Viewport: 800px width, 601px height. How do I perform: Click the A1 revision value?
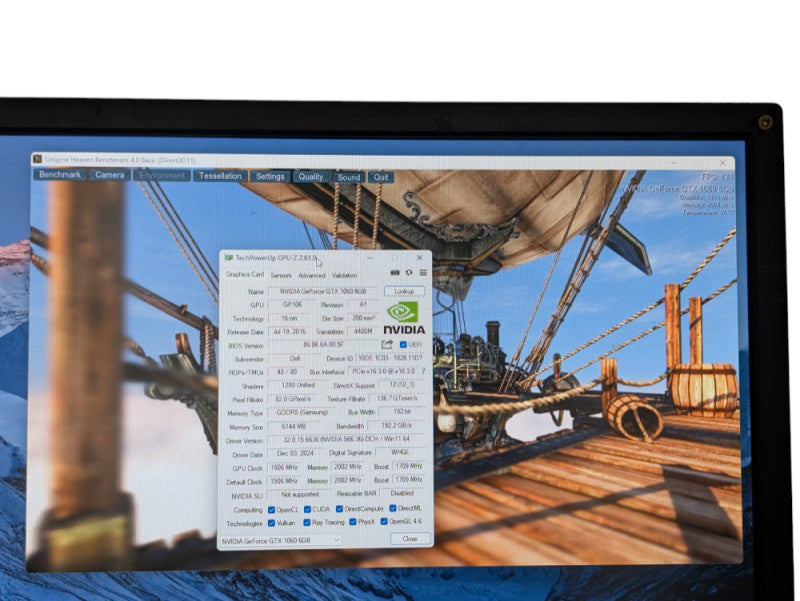(363, 304)
